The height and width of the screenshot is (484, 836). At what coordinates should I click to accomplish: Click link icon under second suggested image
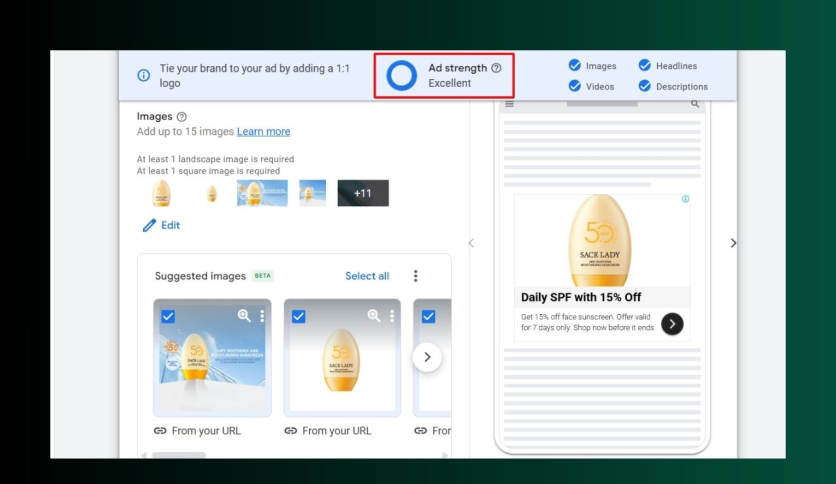point(291,431)
